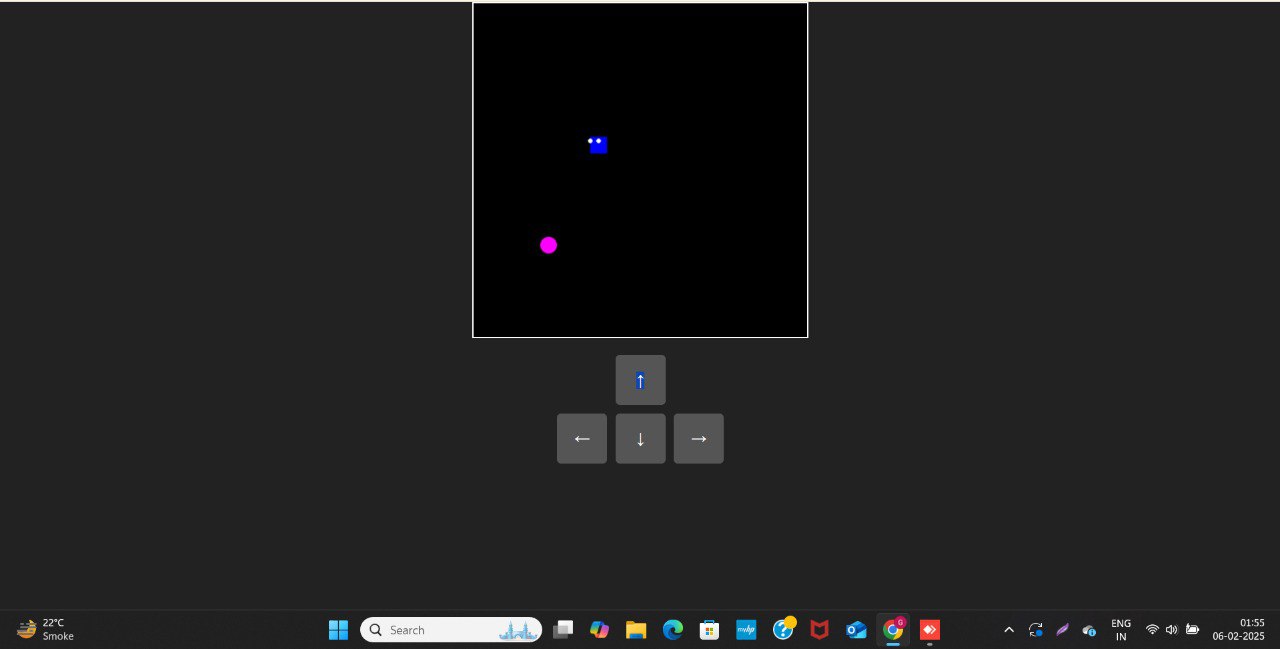Click the taskbar Search box
The width and height of the screenshot is (1280, 649).
click(451, 630)
